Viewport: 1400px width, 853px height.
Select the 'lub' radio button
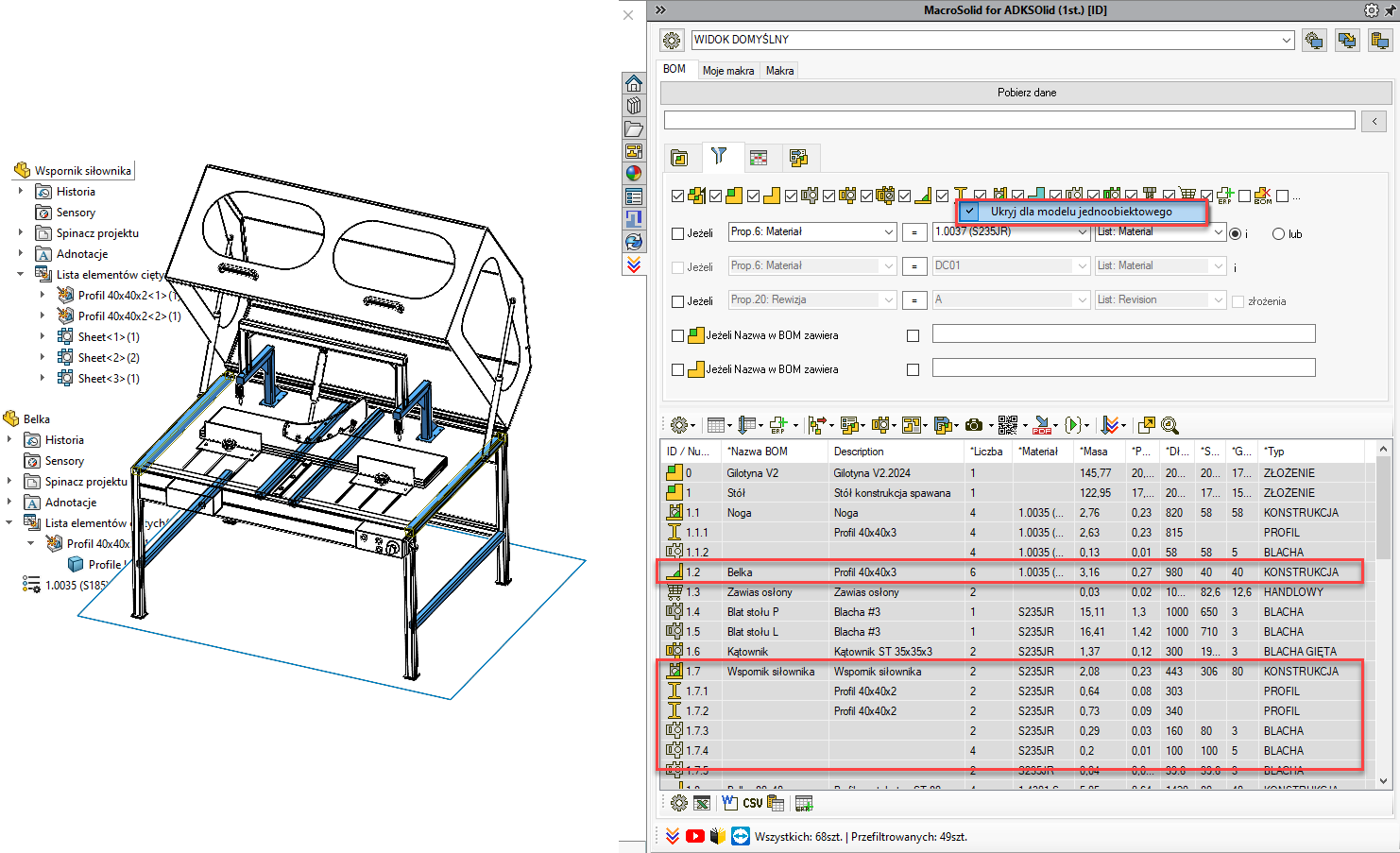coord(1278,233)
